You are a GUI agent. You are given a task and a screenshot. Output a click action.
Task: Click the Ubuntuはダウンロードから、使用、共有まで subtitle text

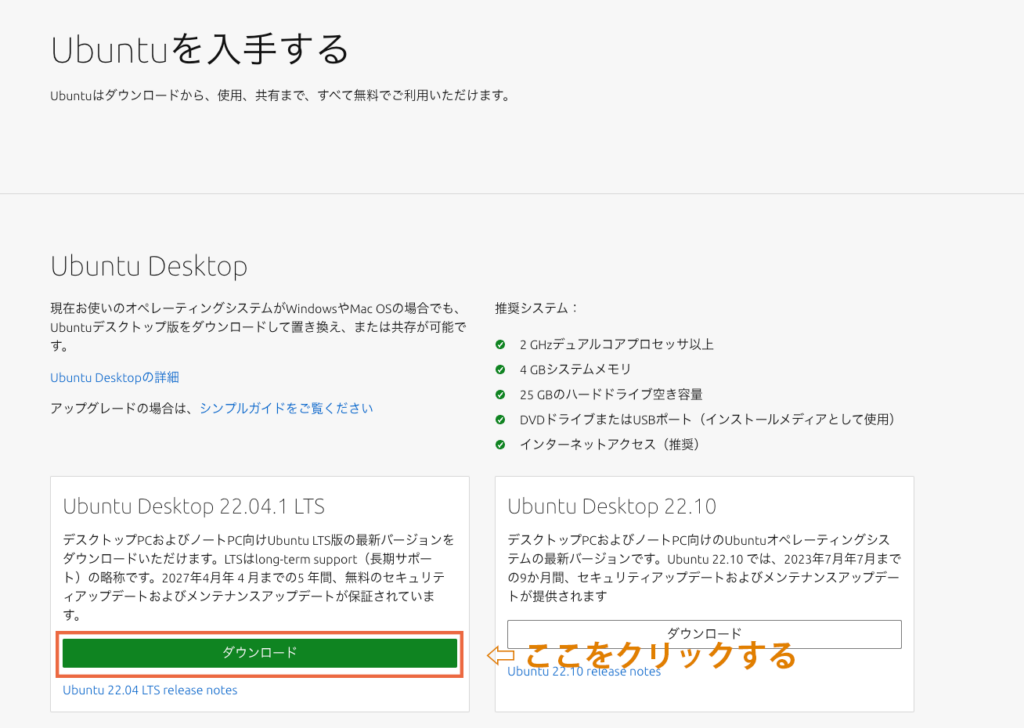(281, 95)
